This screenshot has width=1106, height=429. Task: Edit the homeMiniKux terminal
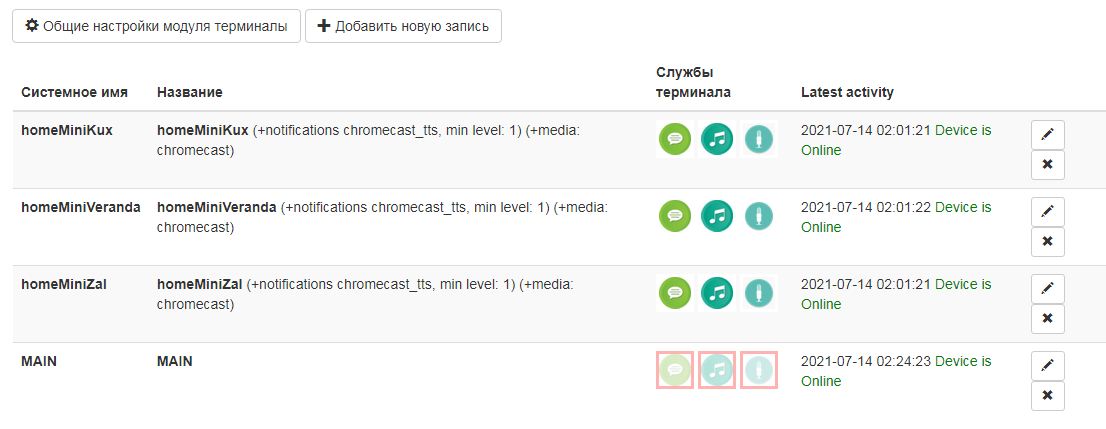[1047, 135]
